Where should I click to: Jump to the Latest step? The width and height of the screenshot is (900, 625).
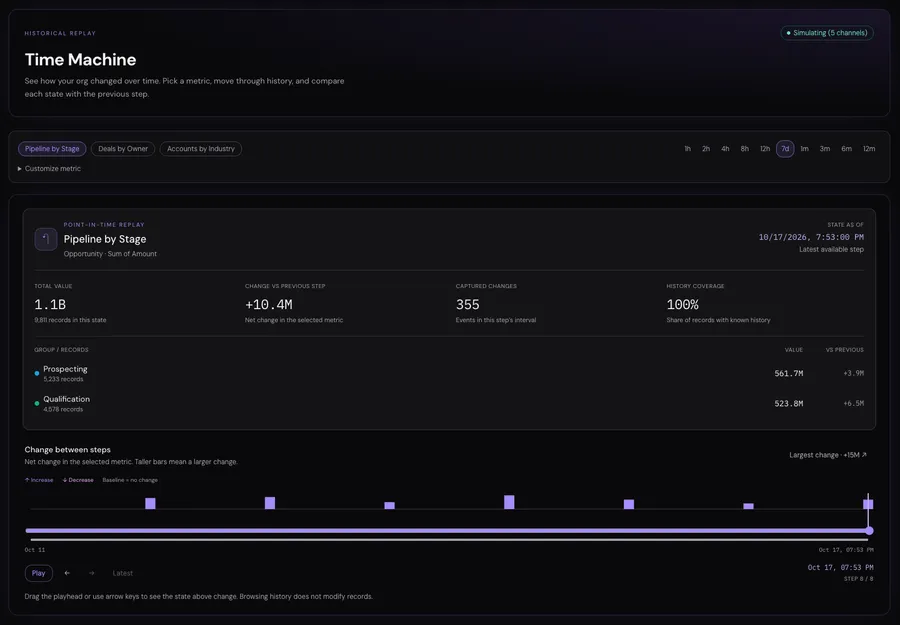[123, 573]
